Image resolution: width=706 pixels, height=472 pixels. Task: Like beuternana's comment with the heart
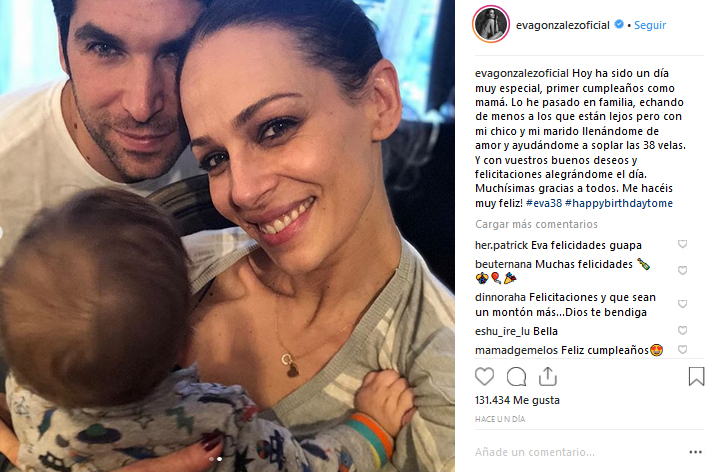[683, 270]
